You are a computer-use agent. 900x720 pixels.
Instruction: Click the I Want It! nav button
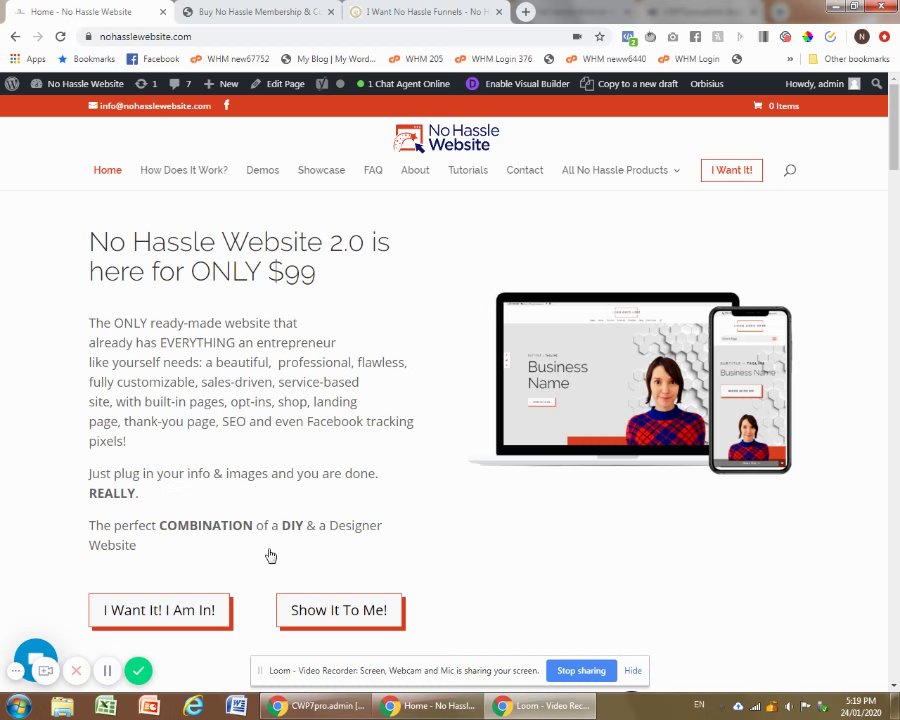[732, 170]
